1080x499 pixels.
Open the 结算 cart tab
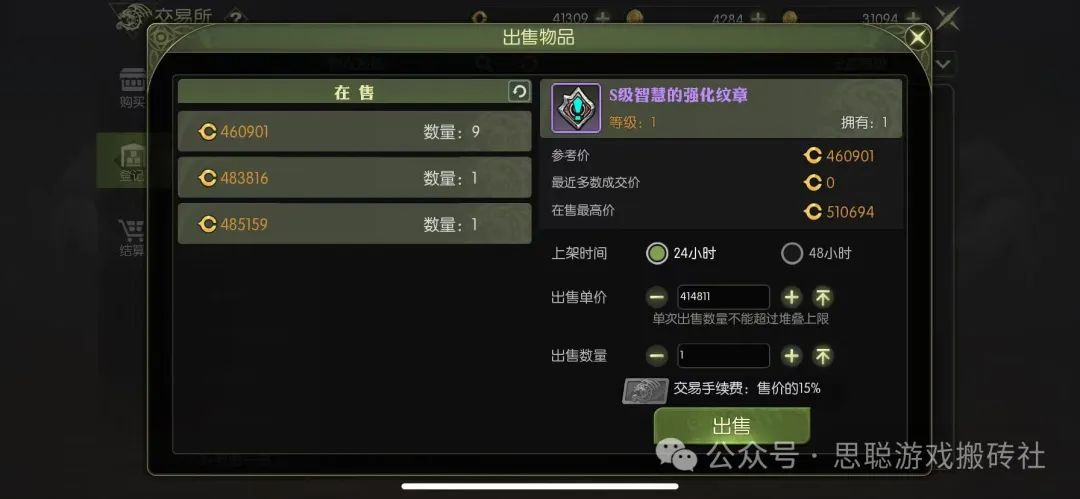132,238
